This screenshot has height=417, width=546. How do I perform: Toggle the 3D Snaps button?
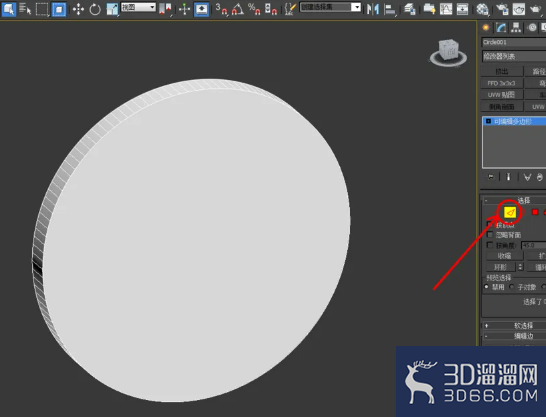221,9
